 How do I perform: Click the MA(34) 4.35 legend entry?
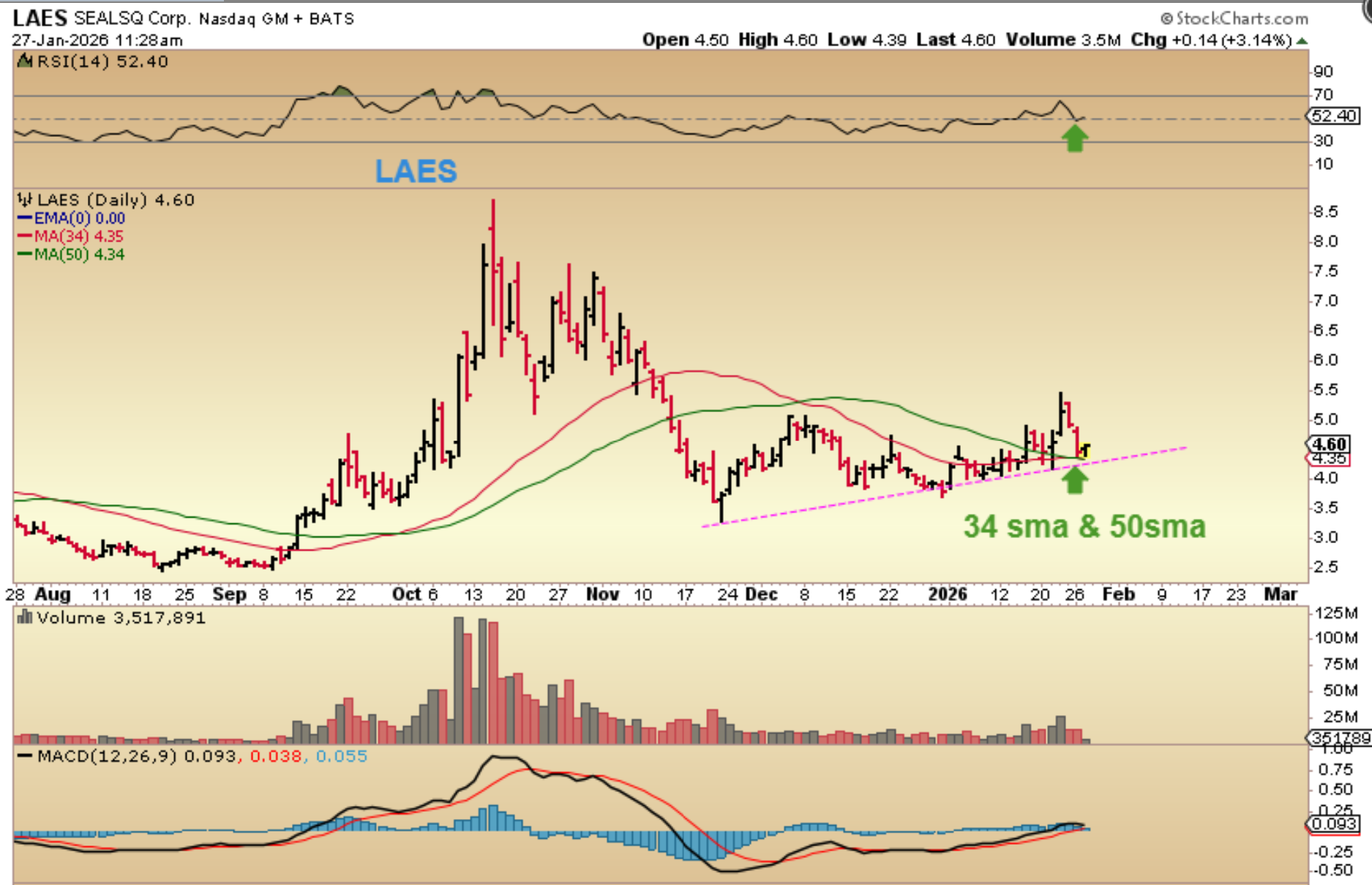click(x=79, y=236)
